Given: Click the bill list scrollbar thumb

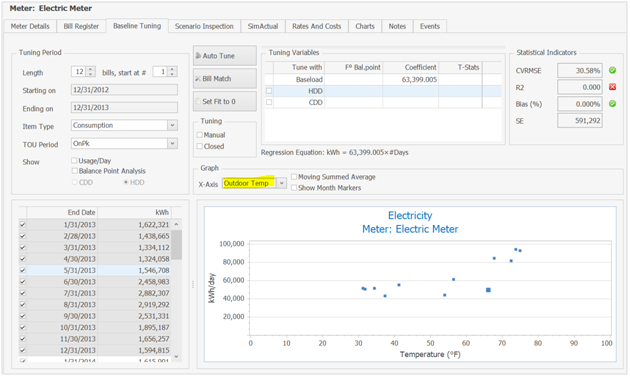Looking at the screenshot, I should tap(176, 245).
